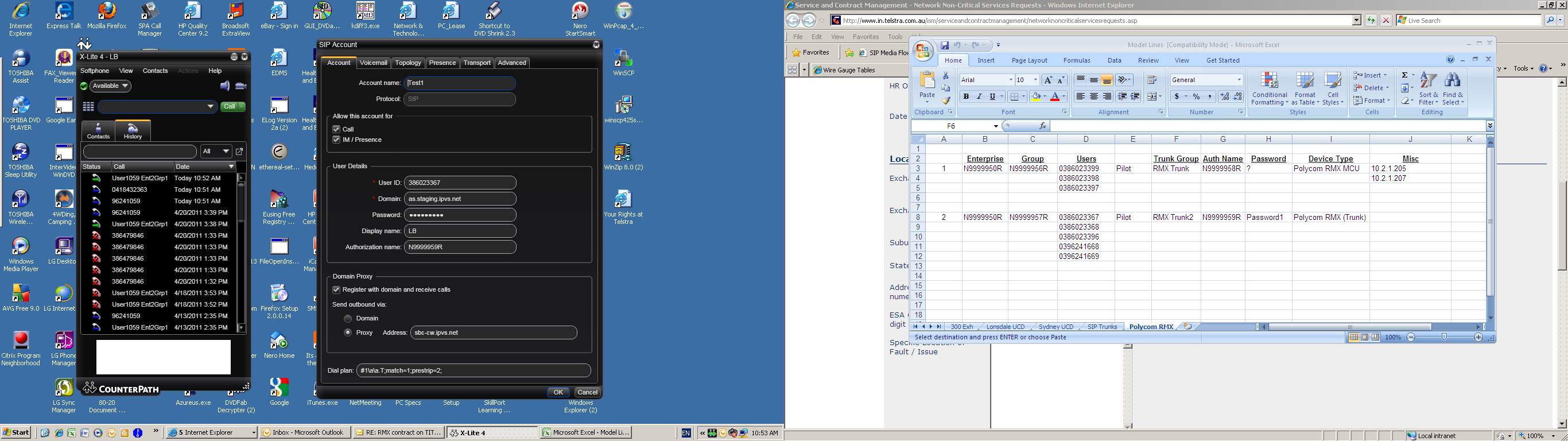Image resolution: width=1568 pixels, height=441 pixels.
Task: Click the Excel zoom slider handle
Action: [1444, 338]
